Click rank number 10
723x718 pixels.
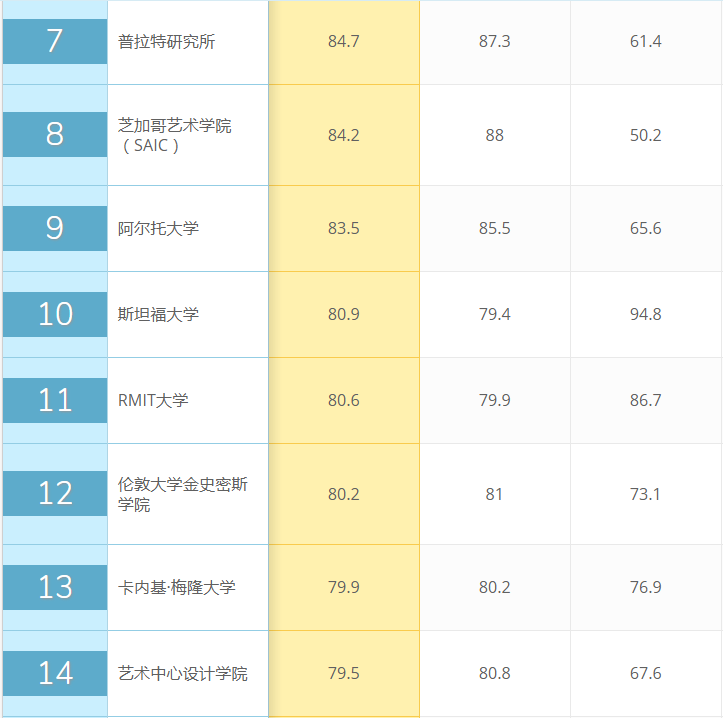click(x=55, y=314)
